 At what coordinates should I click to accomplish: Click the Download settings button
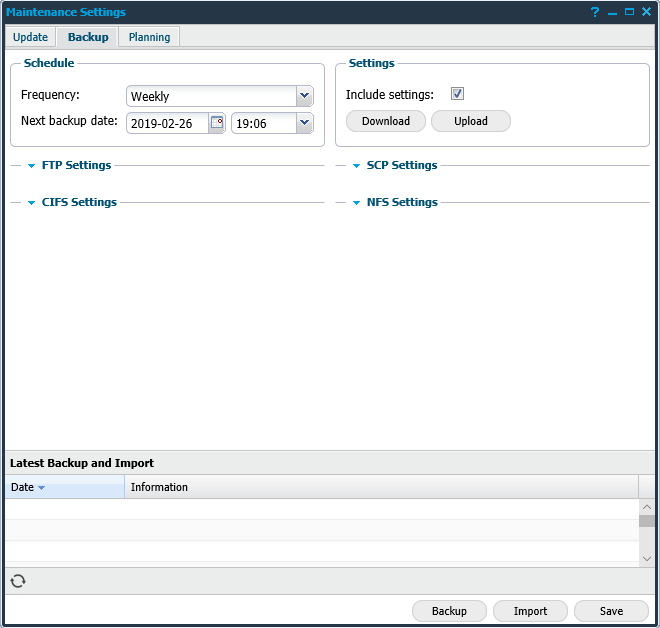(386, 121)
